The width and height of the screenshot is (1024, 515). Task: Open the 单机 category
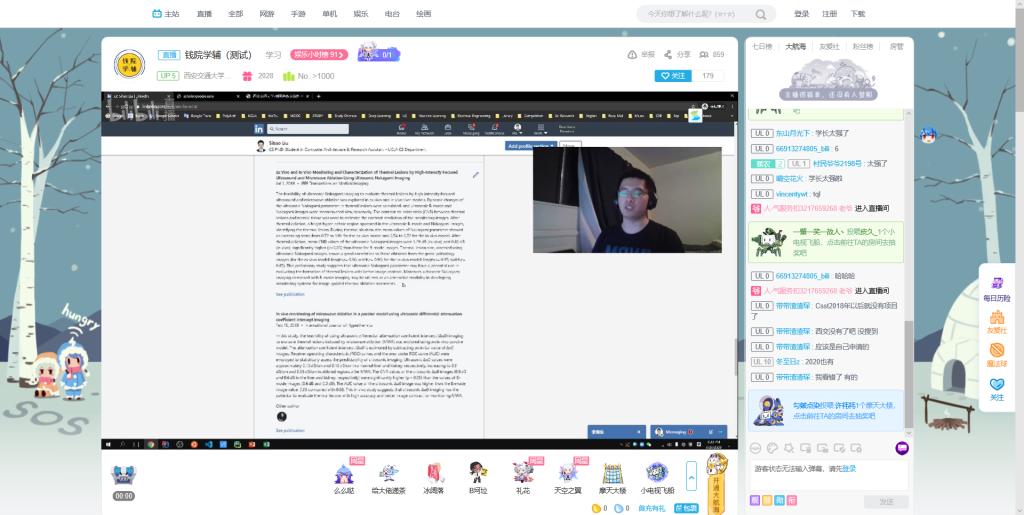click(330, 14)
